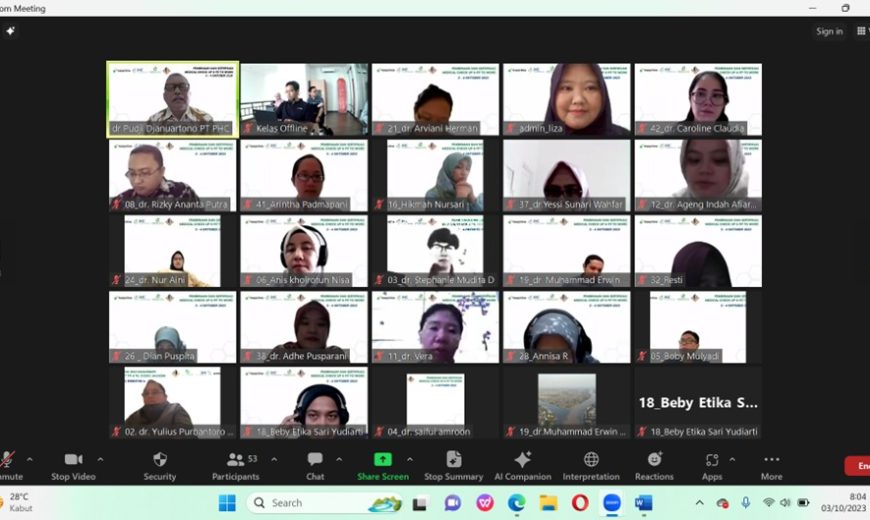This screenshot has height=520, width=870.
Task: Select dr Pudji Djanuartono PT PHC video tile
Action: (173, 99)
